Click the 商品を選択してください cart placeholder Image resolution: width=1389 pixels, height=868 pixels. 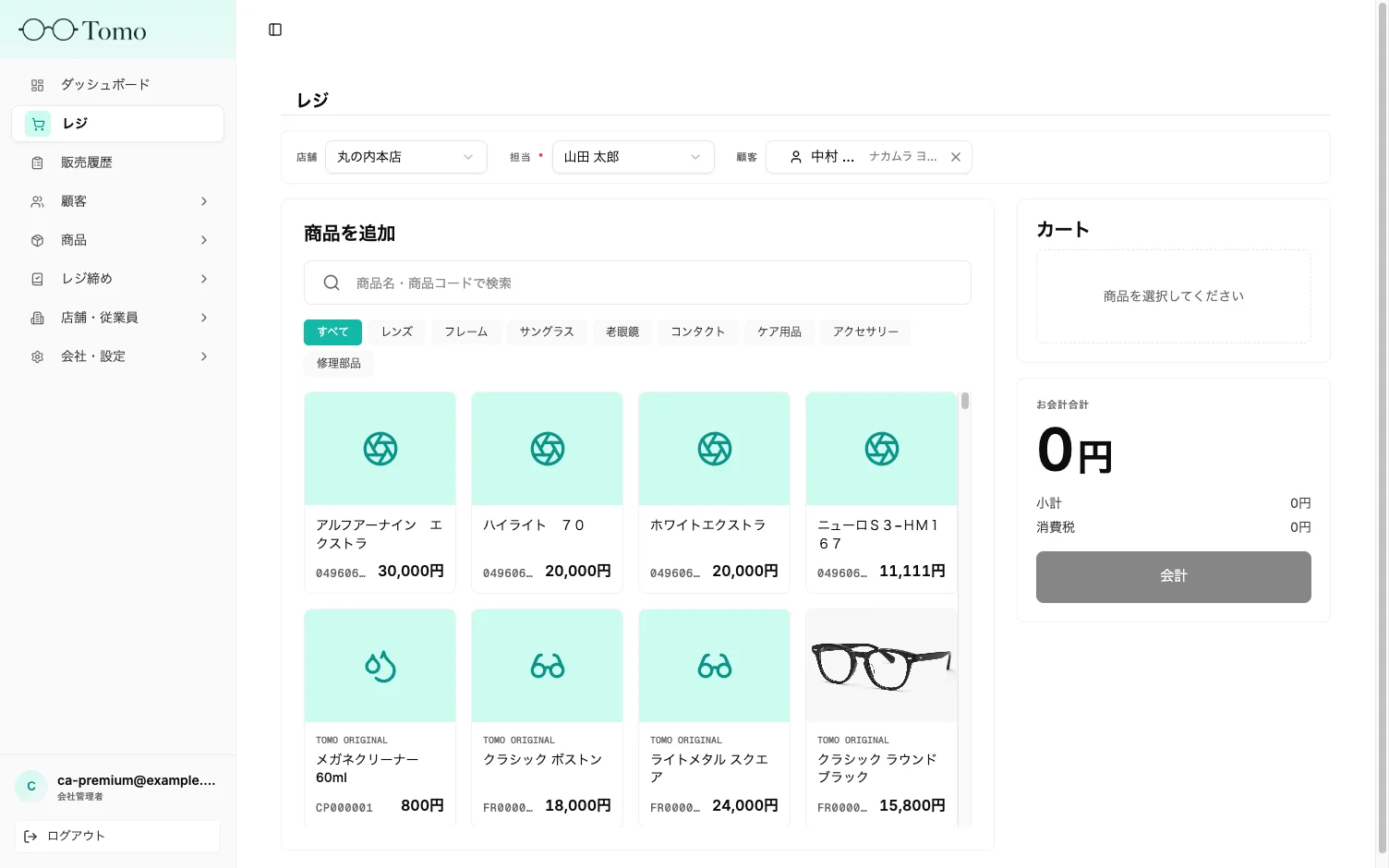click(1174, 296)
